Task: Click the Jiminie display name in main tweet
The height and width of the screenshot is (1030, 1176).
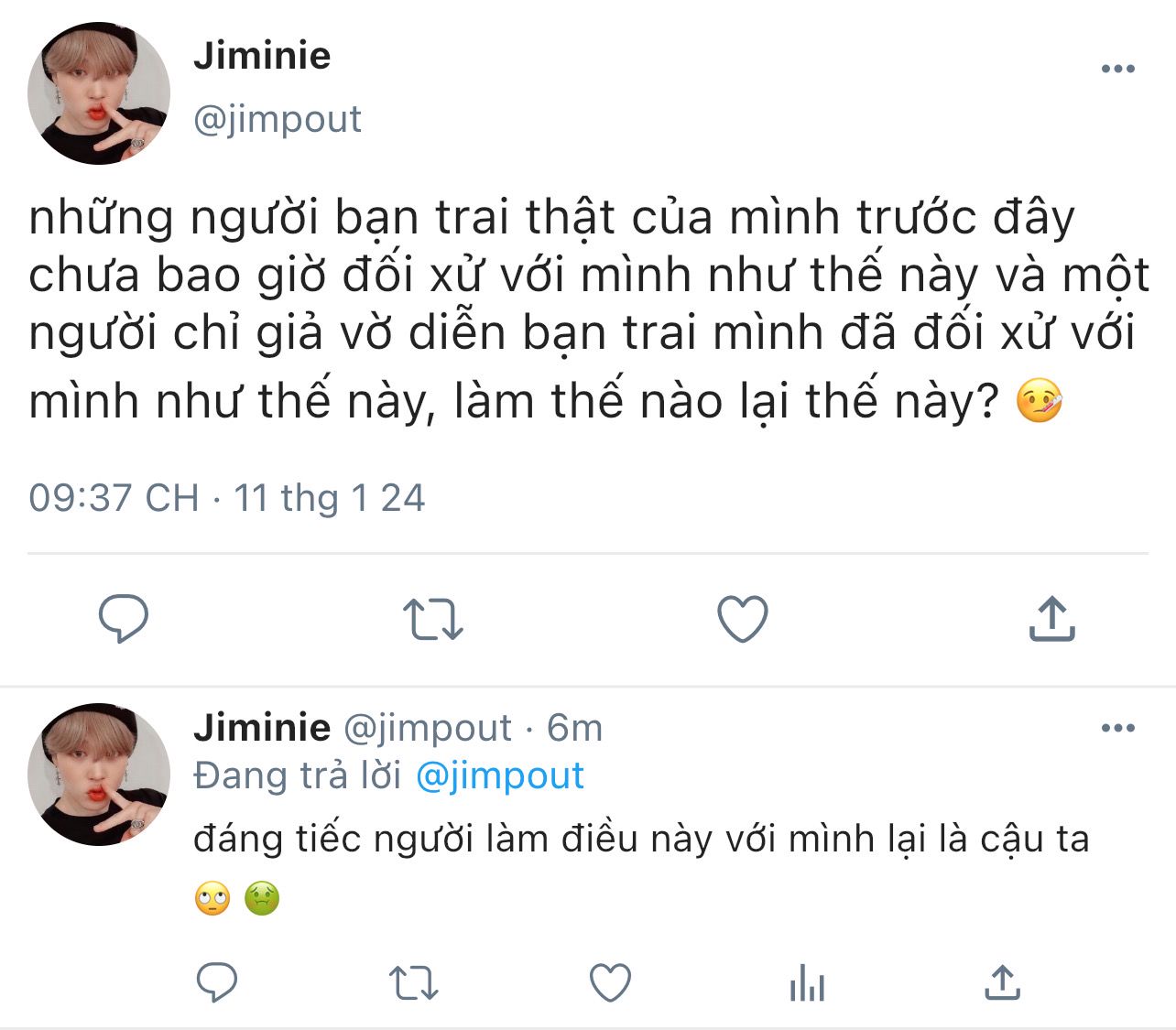Action: click(262, 56)
